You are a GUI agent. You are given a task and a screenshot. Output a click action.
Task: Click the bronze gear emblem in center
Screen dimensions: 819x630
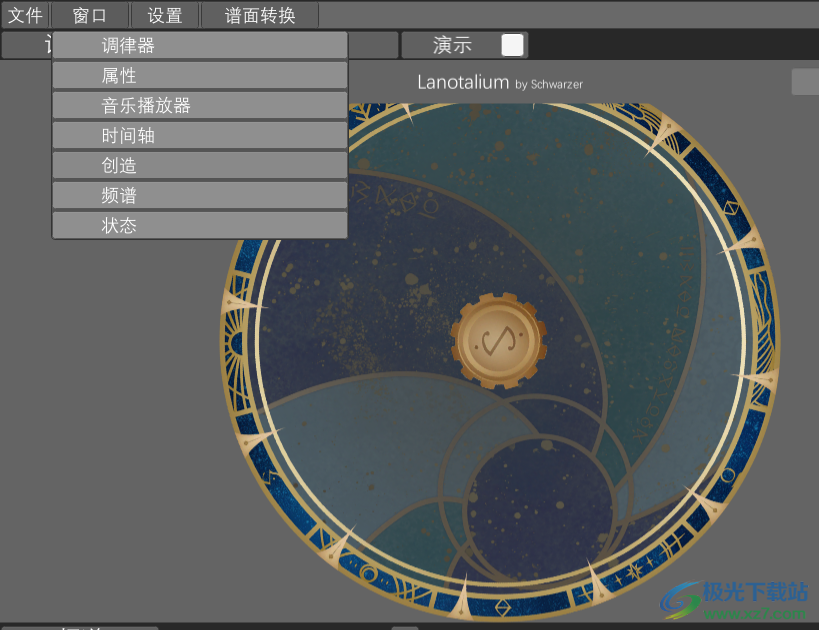498,341
